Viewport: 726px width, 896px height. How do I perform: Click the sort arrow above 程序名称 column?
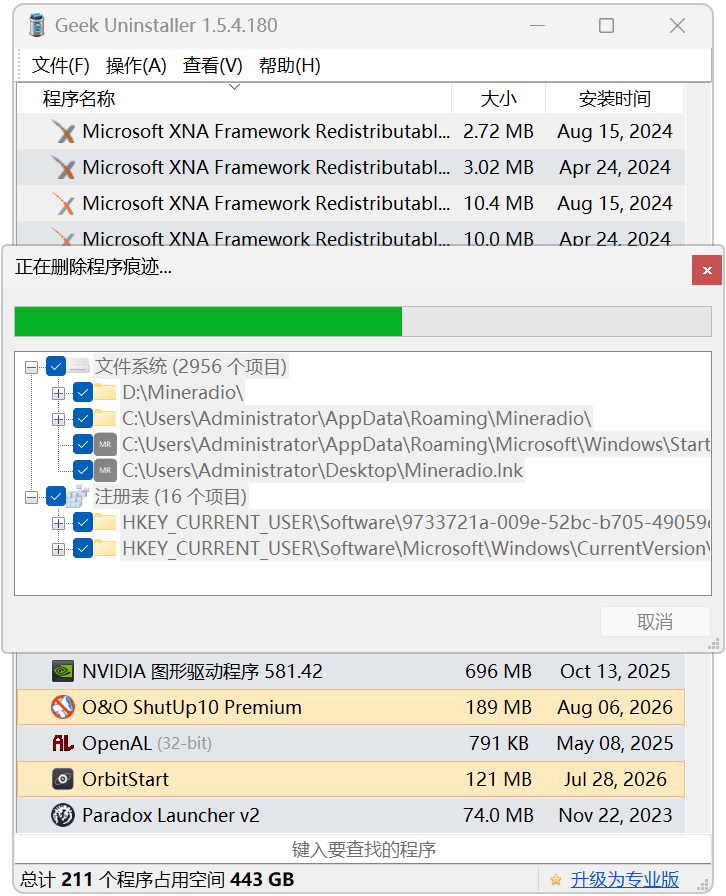(x=234, y=87)
